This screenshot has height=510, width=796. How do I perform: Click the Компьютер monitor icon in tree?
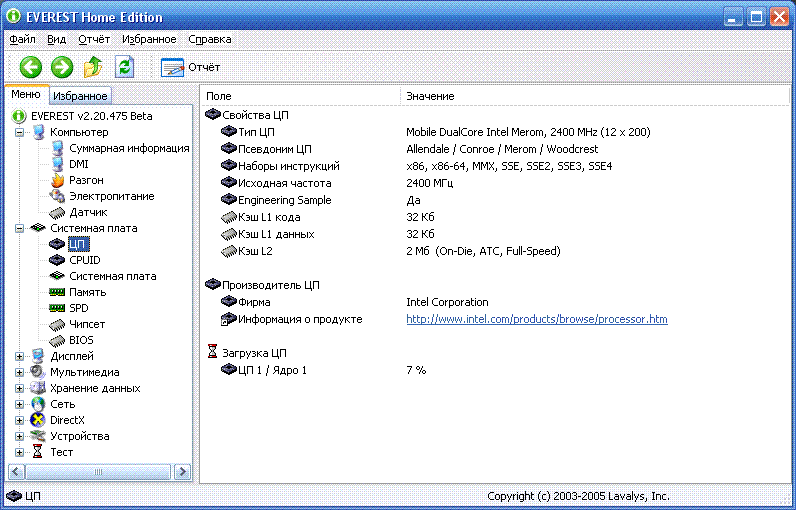[38, 132]
